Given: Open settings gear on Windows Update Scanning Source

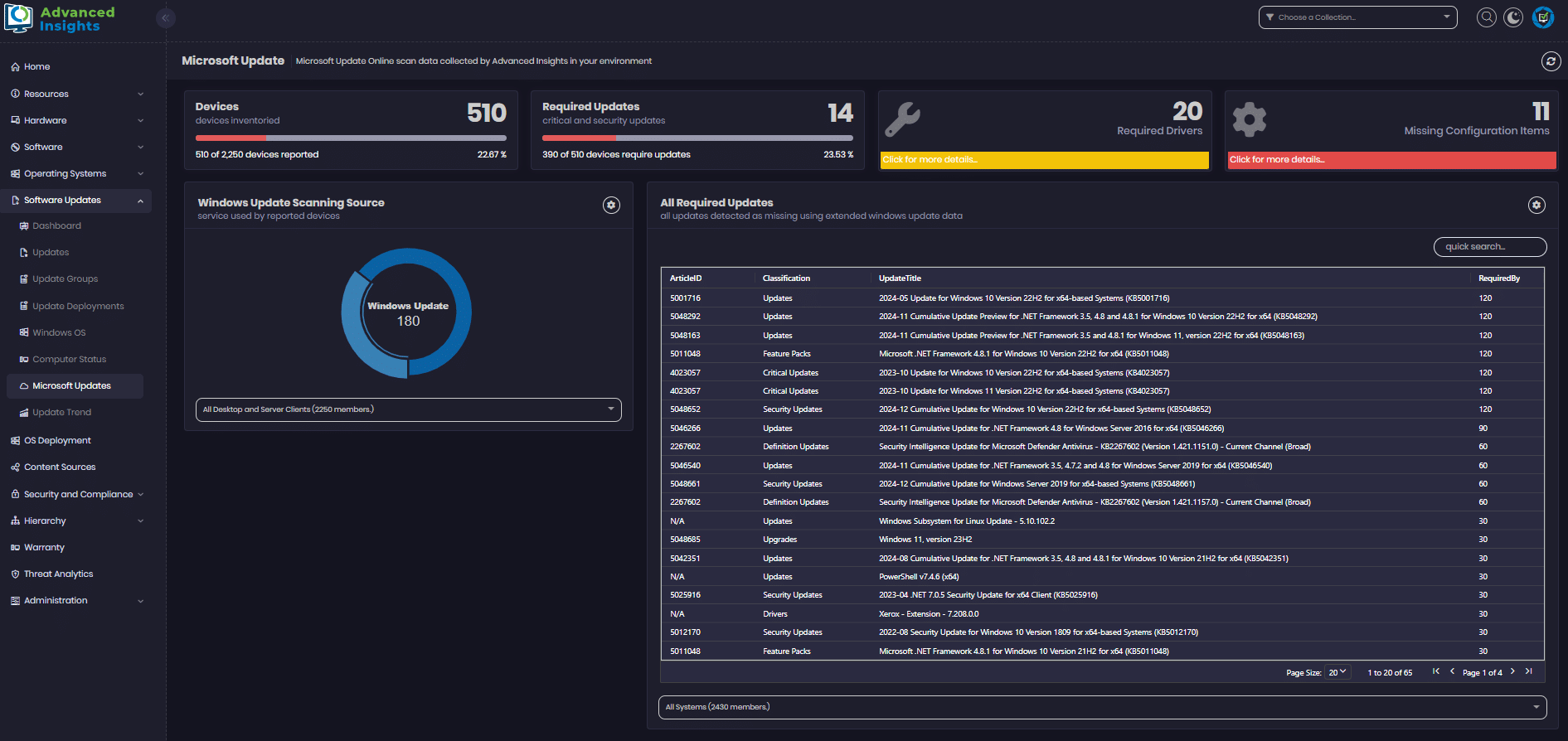Looking at the screenshot, I should (611, 205).
